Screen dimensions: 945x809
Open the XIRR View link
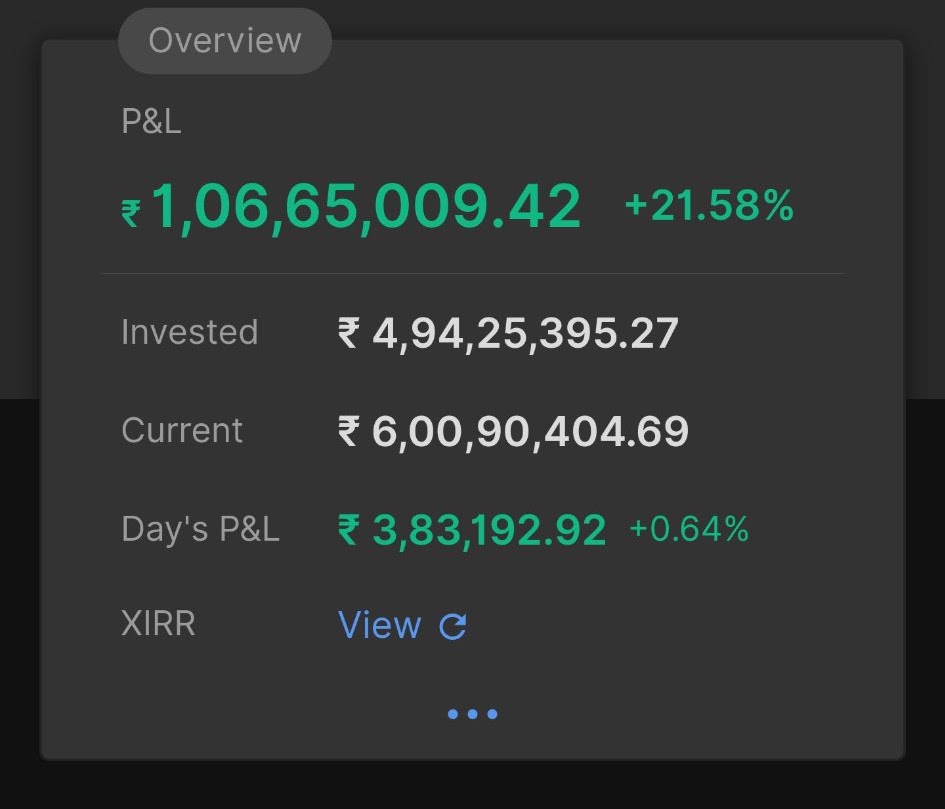pos(380,625)
